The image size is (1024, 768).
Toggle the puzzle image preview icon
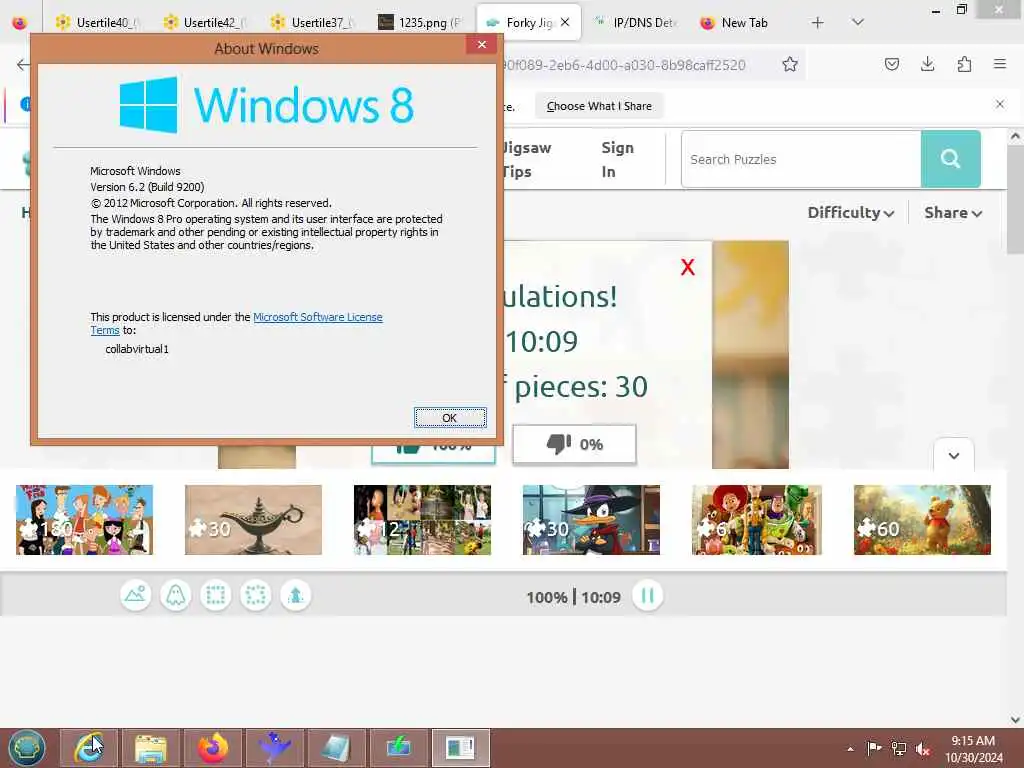(x=136, y=596)
